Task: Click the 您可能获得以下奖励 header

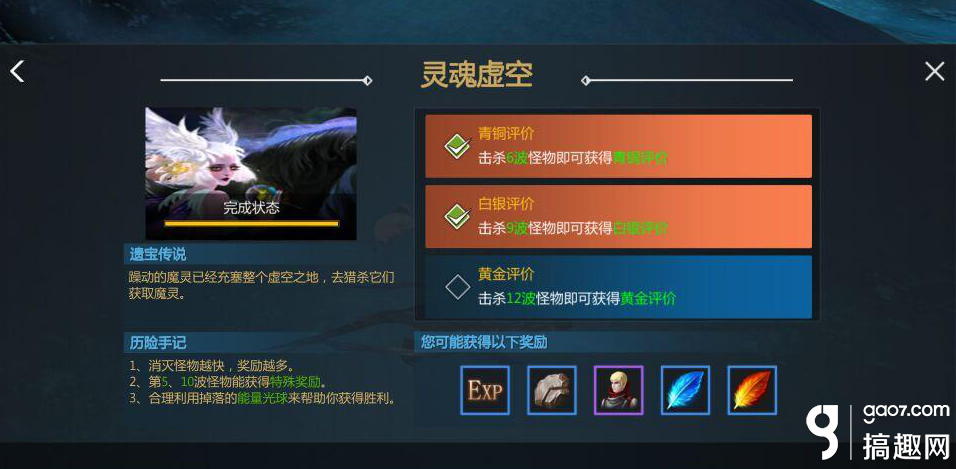Action: [x=483, y=342]
